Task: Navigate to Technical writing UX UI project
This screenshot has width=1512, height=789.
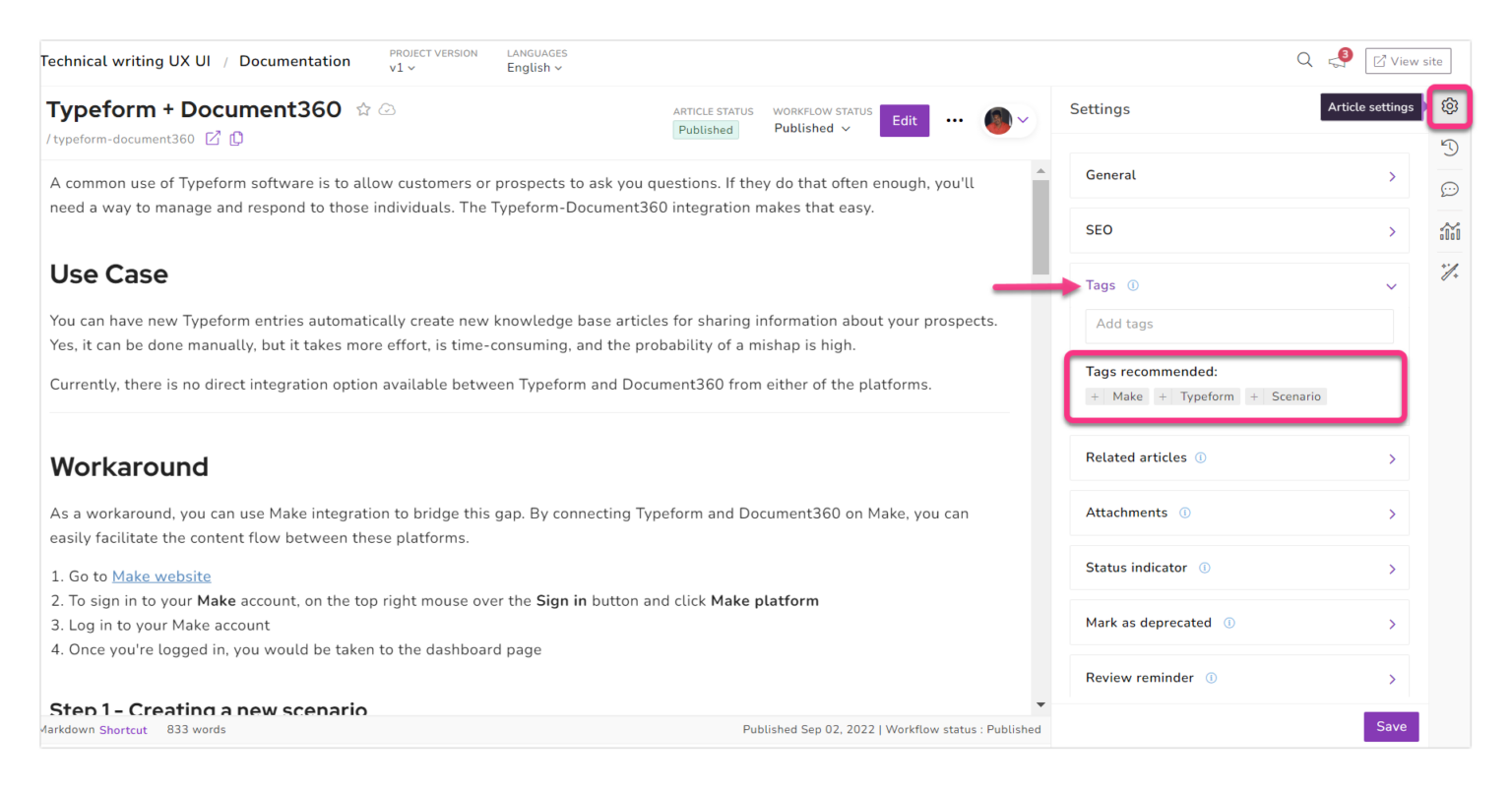Action: coord(125,60)
